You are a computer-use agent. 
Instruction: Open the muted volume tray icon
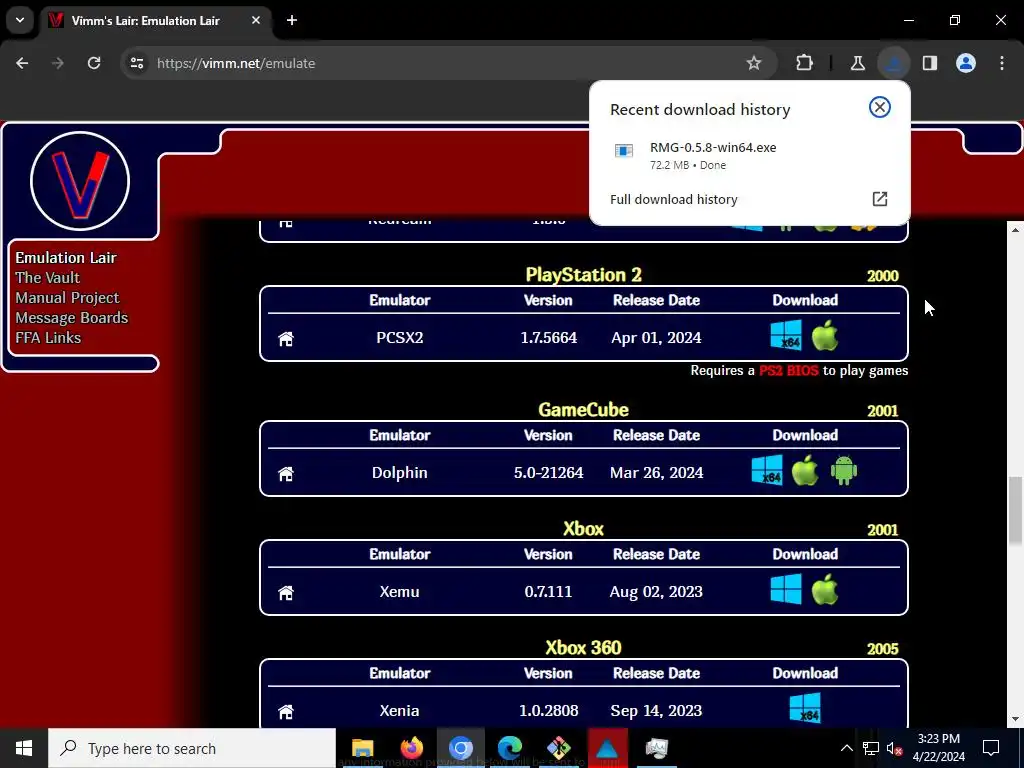pyautogui.click(x=894, y=748)
